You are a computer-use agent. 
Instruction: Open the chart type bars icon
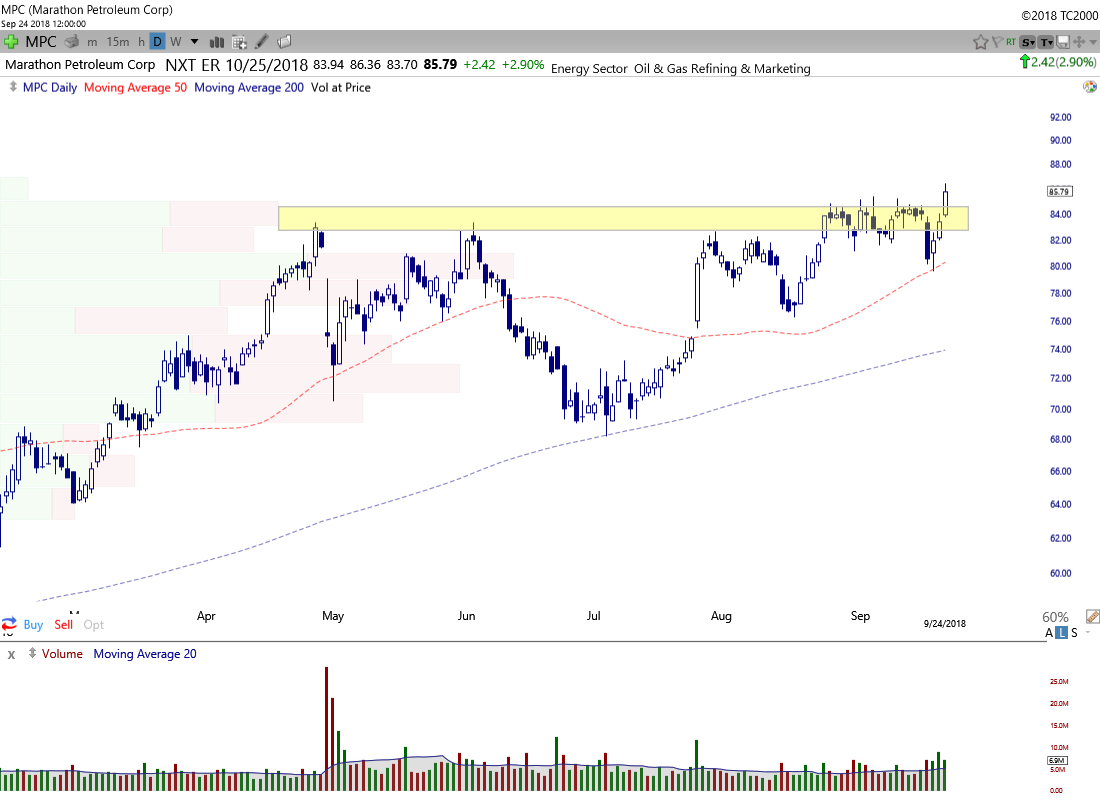pyautogui.click(x=217, y=42)
